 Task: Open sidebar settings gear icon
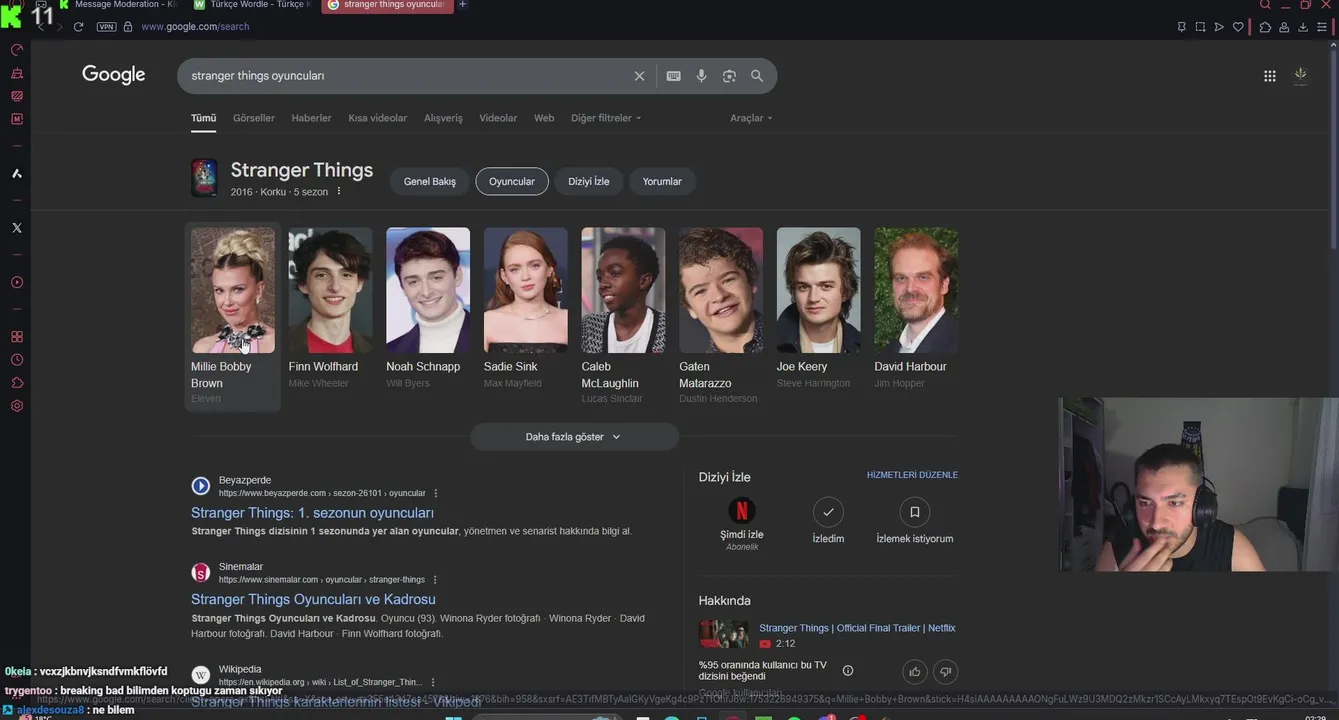click(16, 406)
